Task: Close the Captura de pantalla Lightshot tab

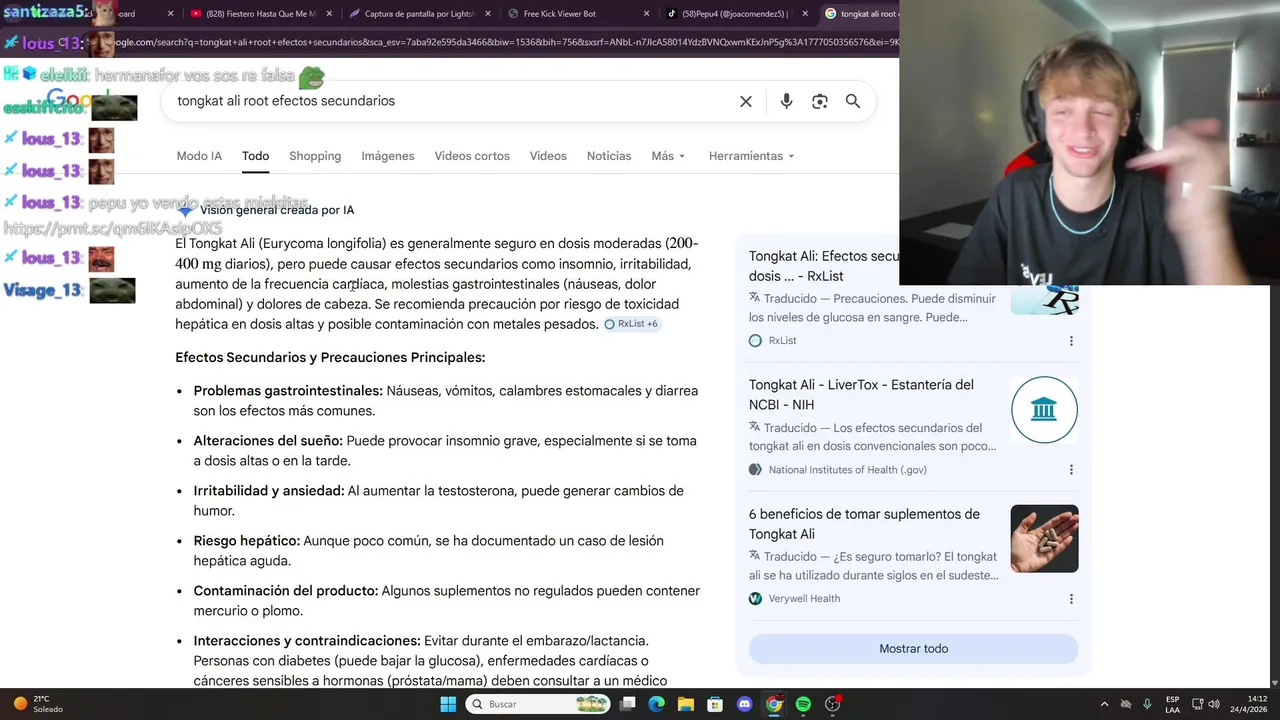Action: point(490,14)
